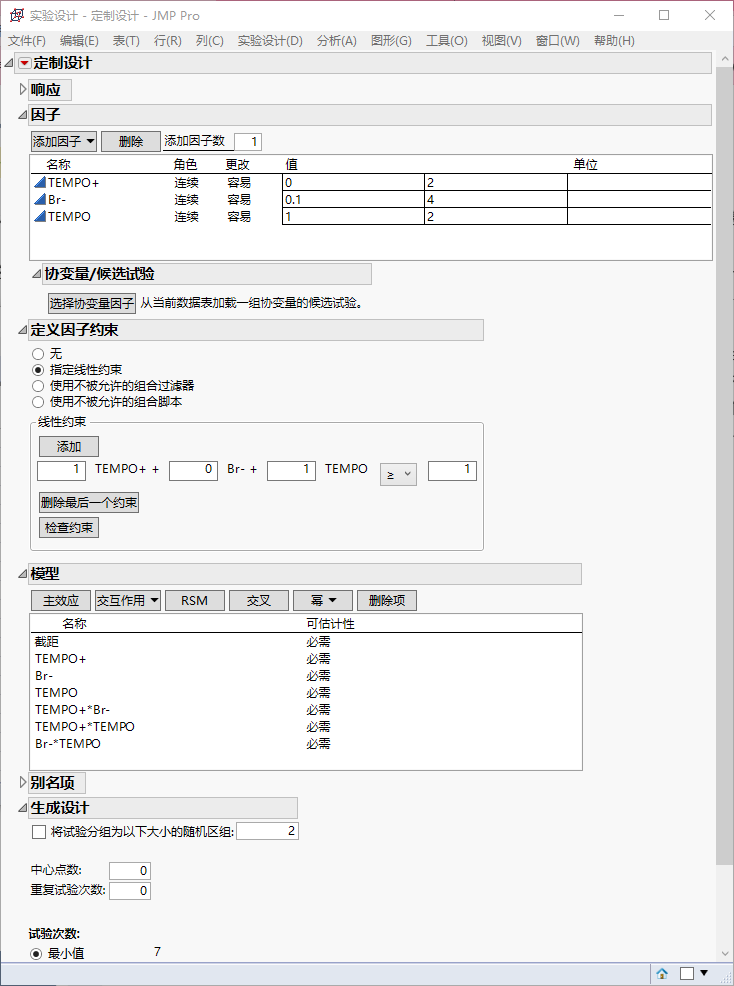Click the RSM button
Image resolution: width=734 pixels, height=986 pixels.
[194, 601]
